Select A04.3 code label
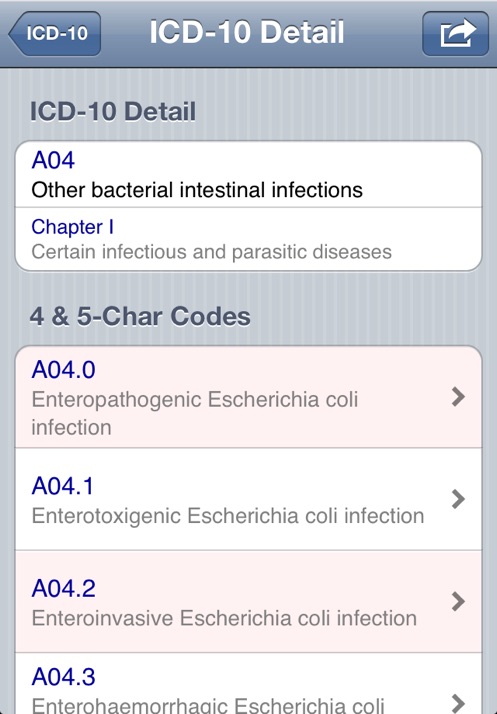This screenshot has width=497, height=714. [63, 677]
